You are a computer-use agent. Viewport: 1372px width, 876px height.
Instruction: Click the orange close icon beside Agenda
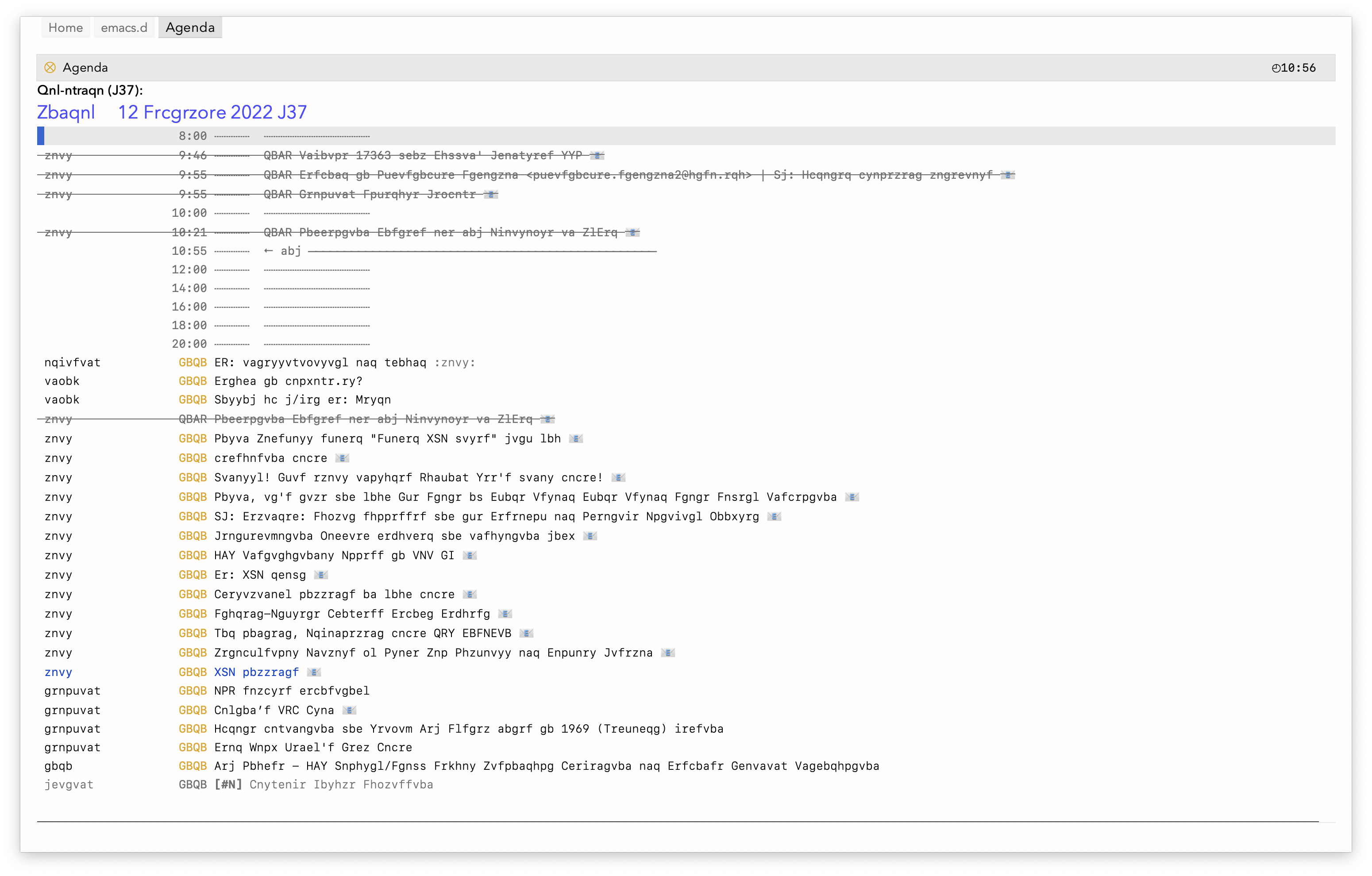coord(50,68)
